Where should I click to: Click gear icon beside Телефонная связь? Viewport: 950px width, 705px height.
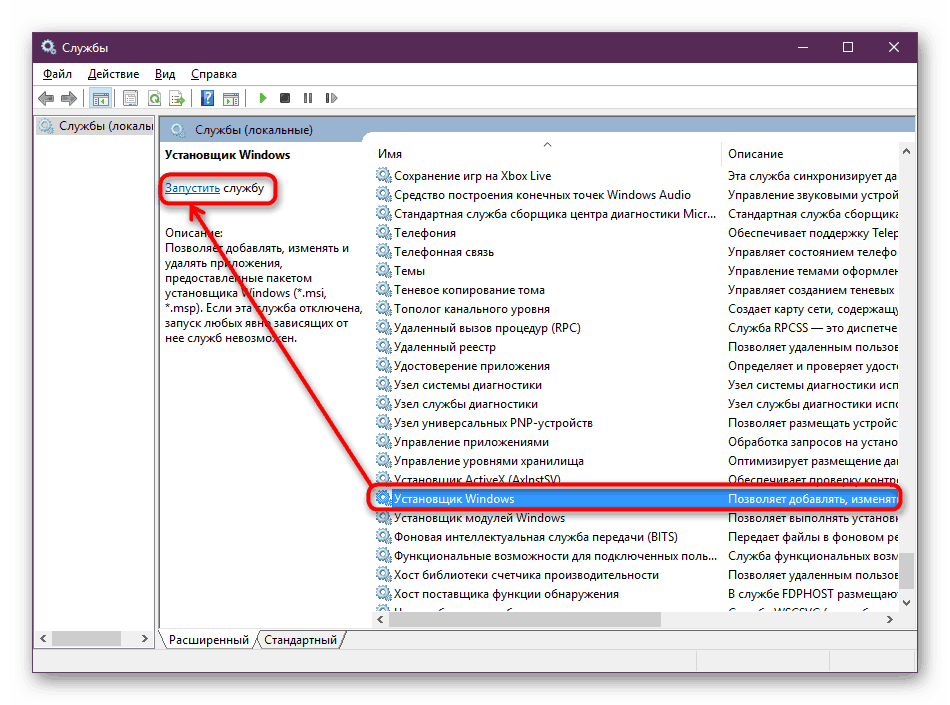pos(384,251)
